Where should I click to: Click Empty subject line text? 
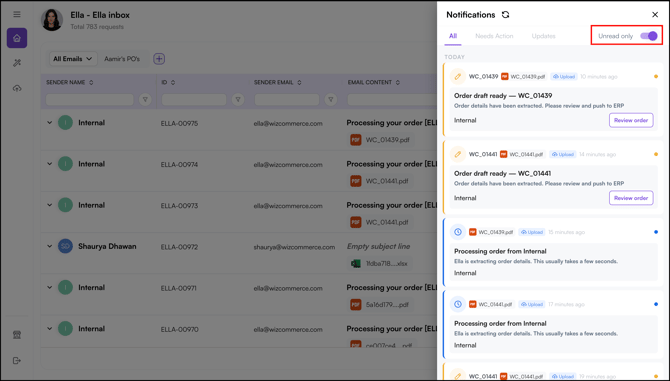click(378, 246)
